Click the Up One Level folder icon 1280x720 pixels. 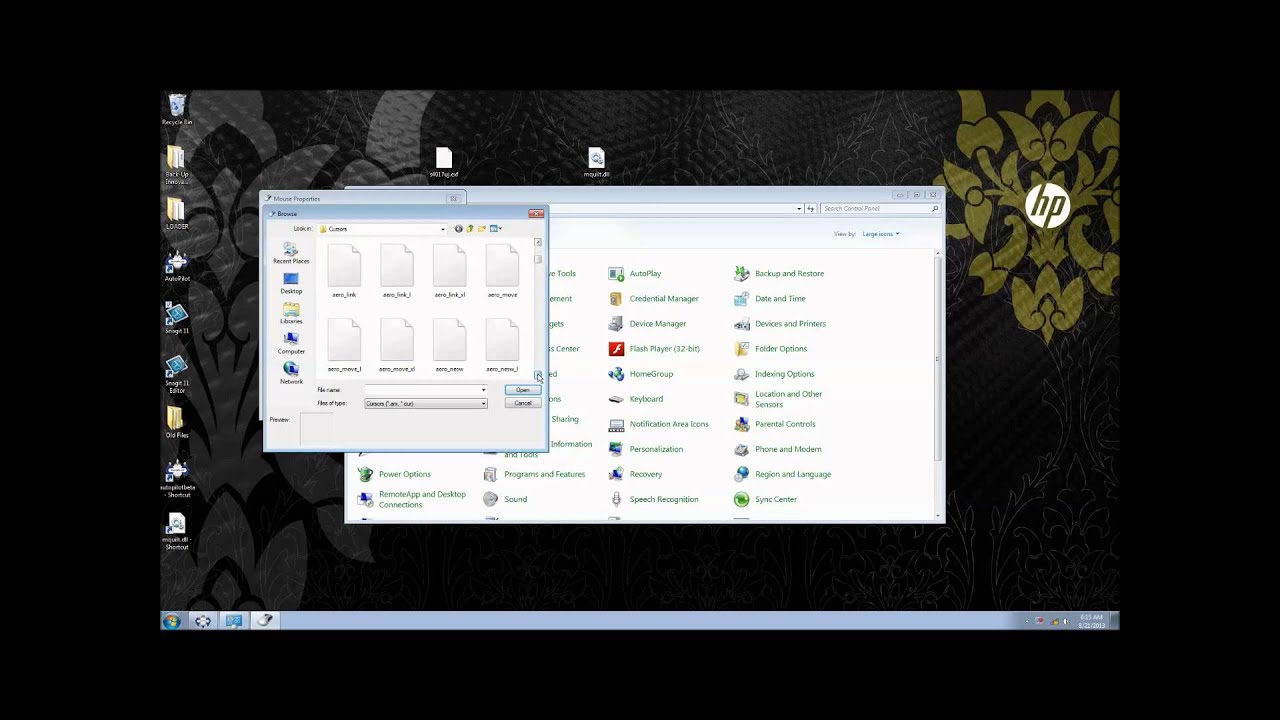pyautogui.click(x=470, y=229)
